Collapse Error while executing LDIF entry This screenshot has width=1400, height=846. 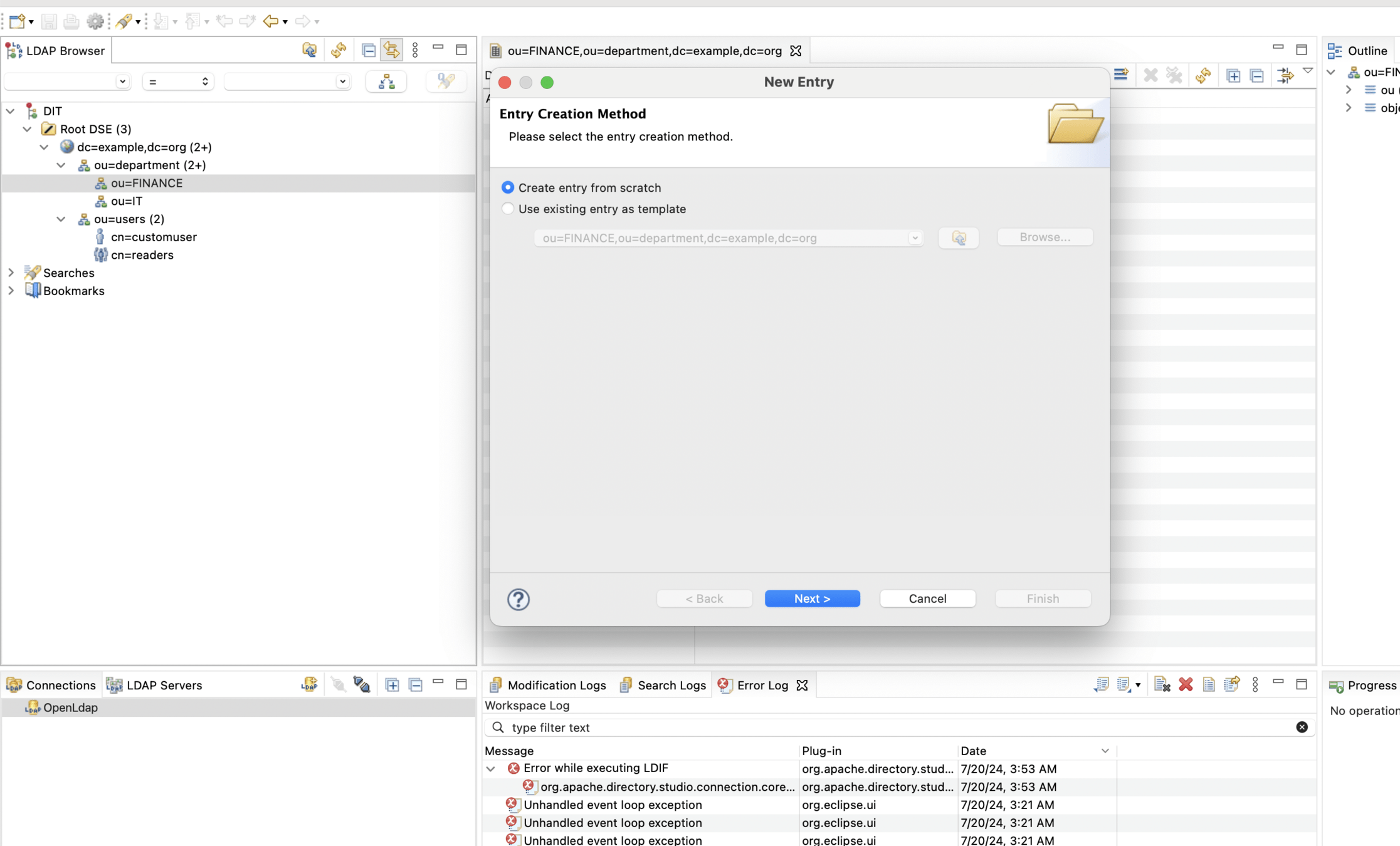pos(491,768)
